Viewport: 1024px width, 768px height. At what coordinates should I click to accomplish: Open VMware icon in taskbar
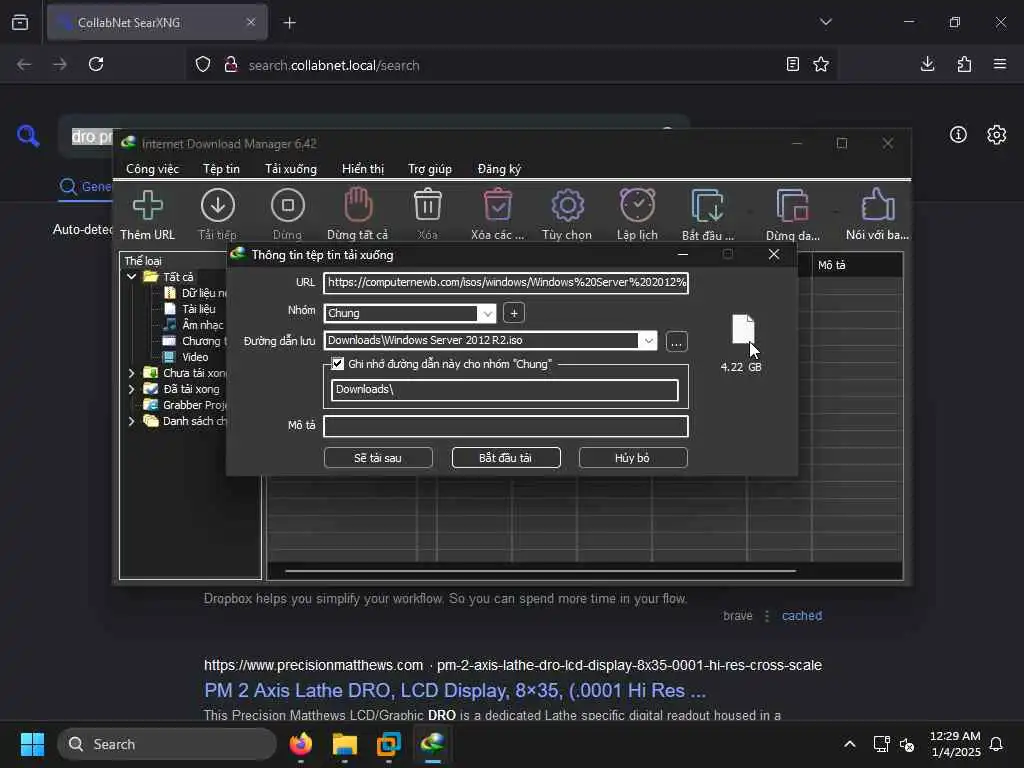[x=389, y=744]
